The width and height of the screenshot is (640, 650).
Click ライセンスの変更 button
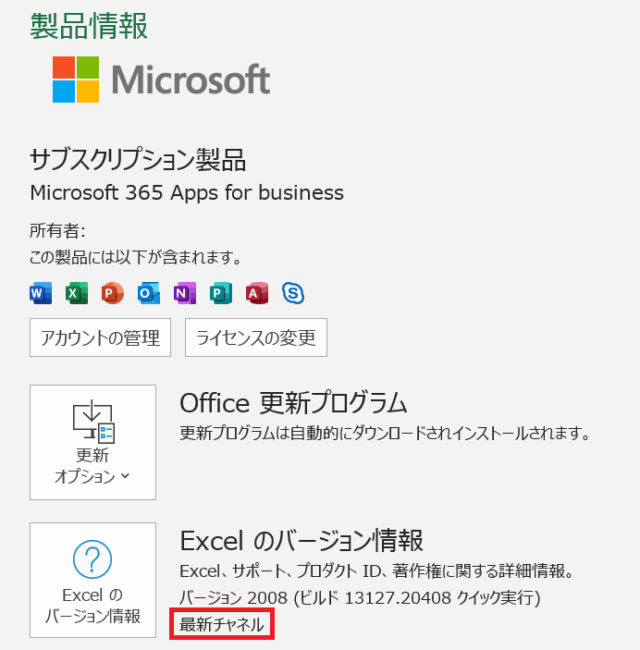256,337
